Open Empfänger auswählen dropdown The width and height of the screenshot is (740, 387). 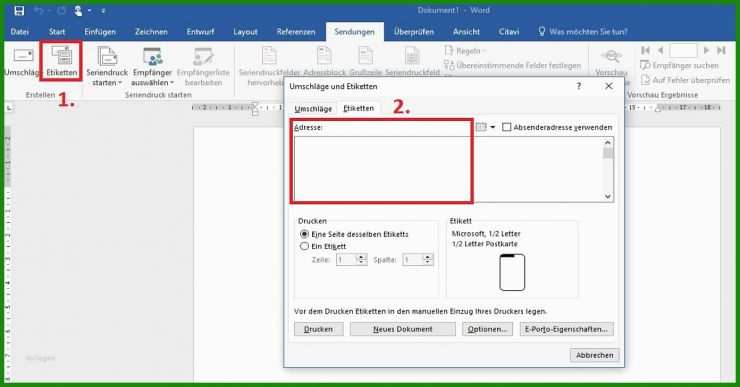point(152,67)
